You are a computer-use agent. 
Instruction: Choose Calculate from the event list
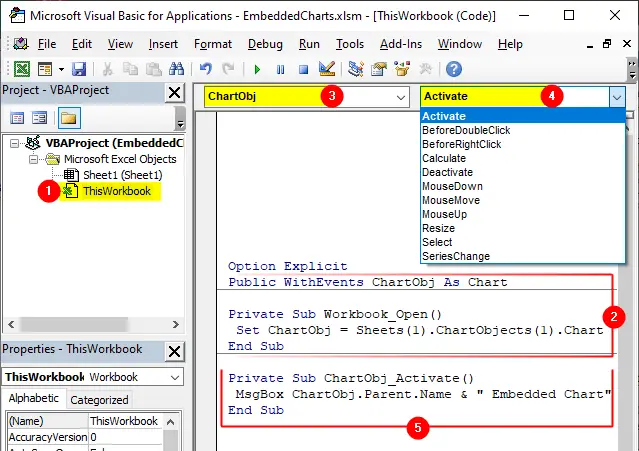tap(522, 158)
